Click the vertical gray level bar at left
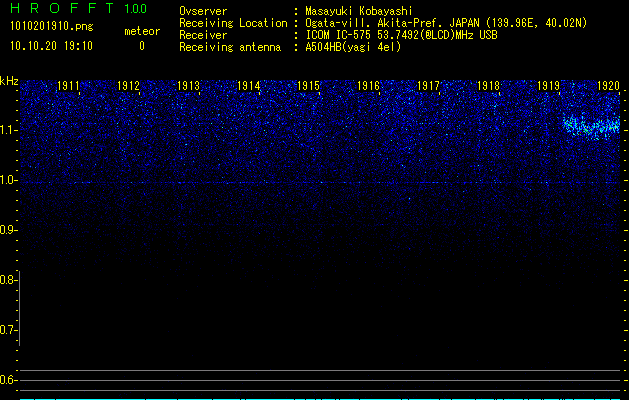Viewport: 629px width, 400px height. pos(19,308)
